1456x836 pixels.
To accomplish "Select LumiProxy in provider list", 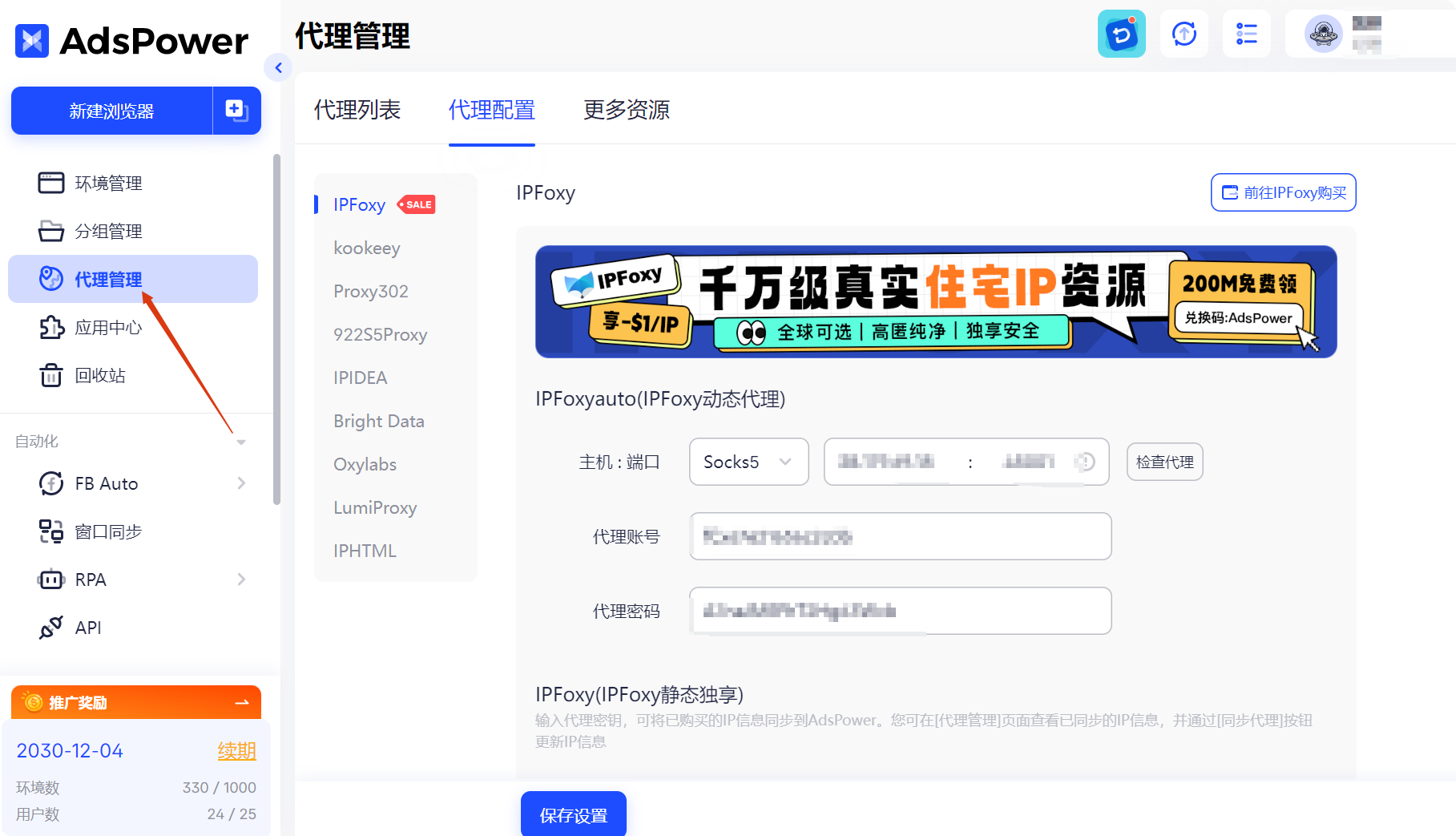I will tap(375, 507).
